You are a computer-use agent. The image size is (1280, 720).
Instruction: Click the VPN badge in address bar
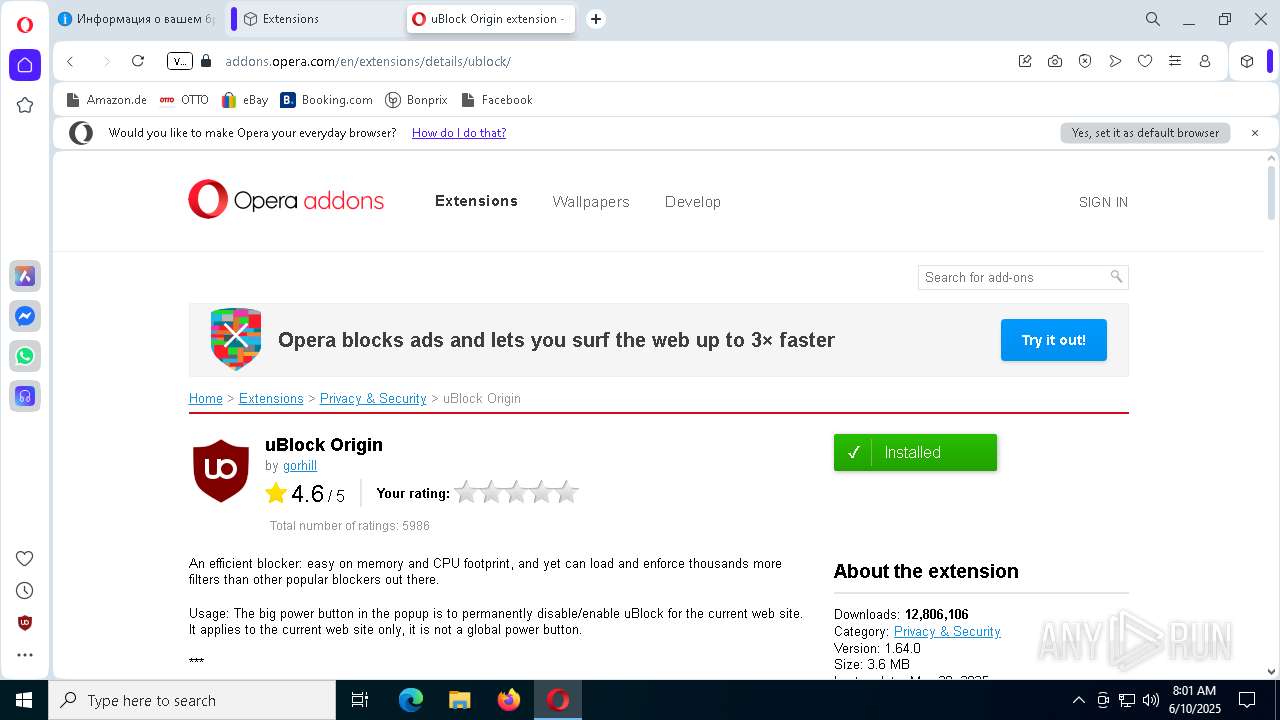(179, 61)
